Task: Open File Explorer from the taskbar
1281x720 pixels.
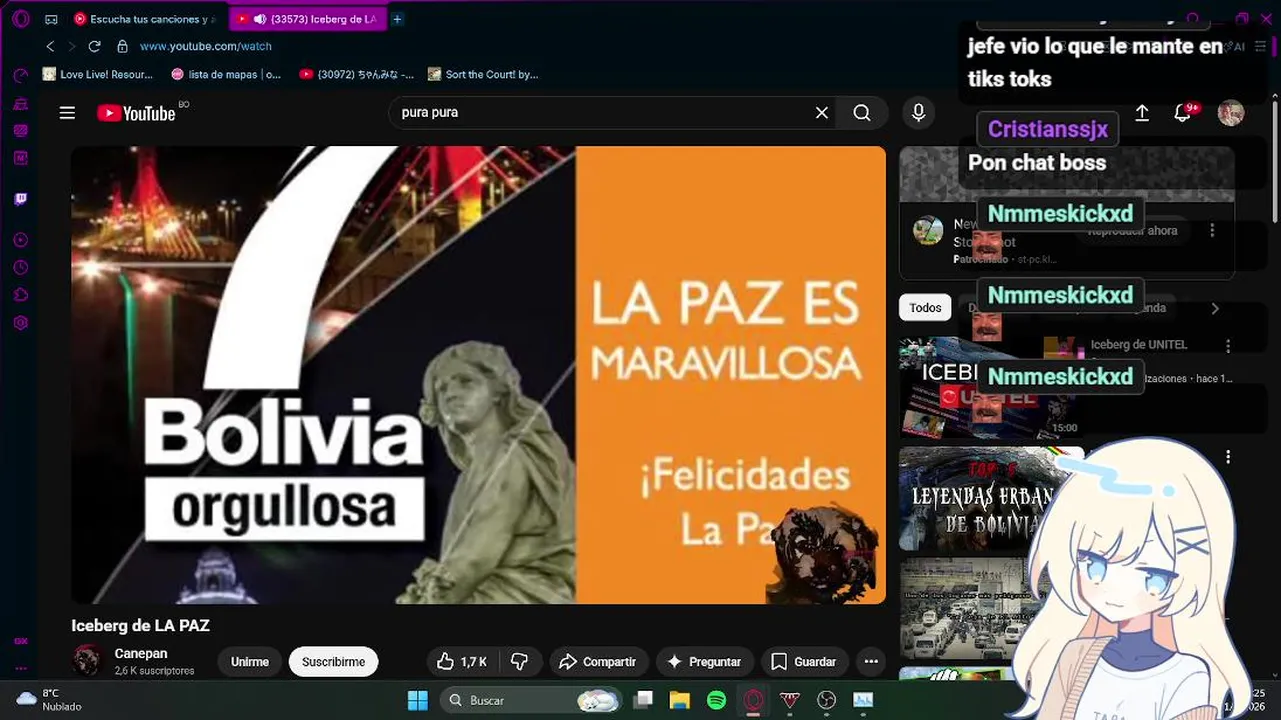Action: [680, 700]
